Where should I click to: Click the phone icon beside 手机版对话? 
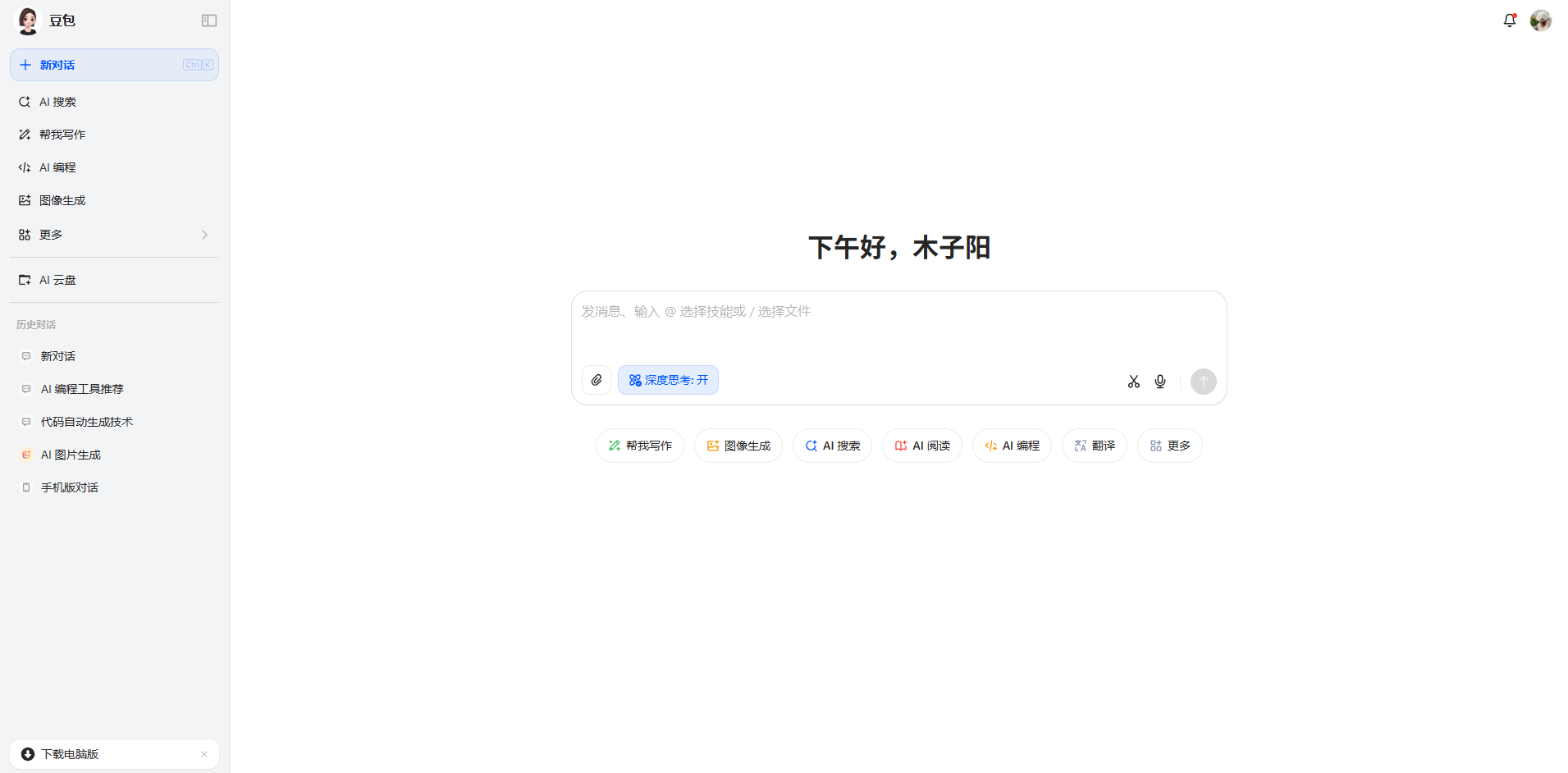(26, 487)
